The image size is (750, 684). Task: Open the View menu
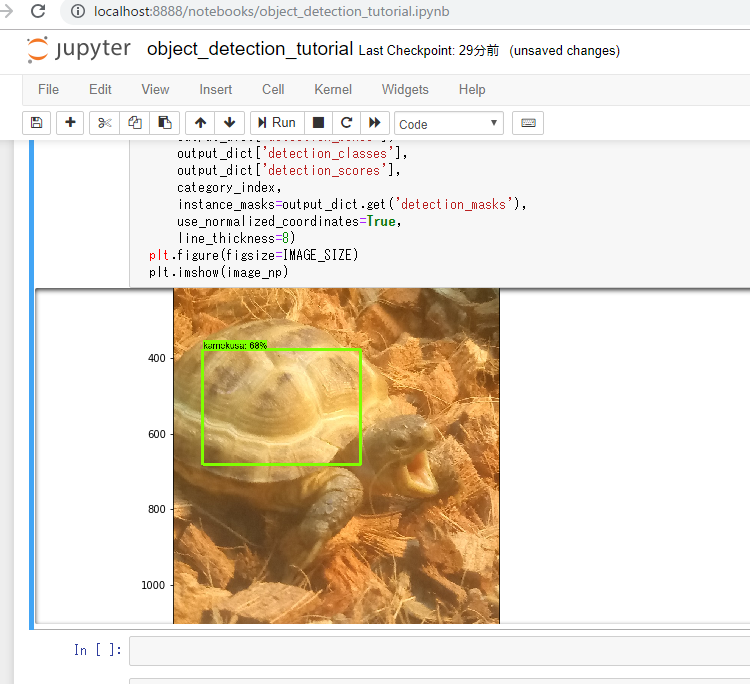tap(155, 89)
